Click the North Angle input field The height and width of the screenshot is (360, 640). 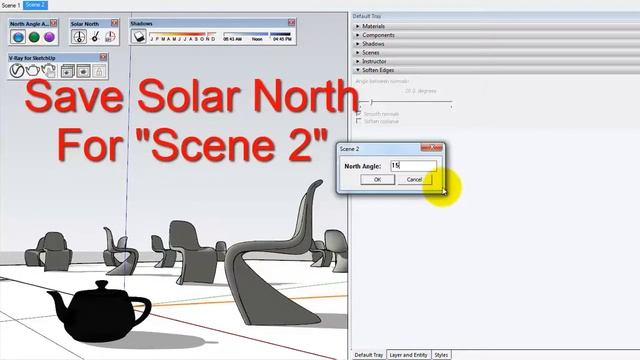[413, 166]
